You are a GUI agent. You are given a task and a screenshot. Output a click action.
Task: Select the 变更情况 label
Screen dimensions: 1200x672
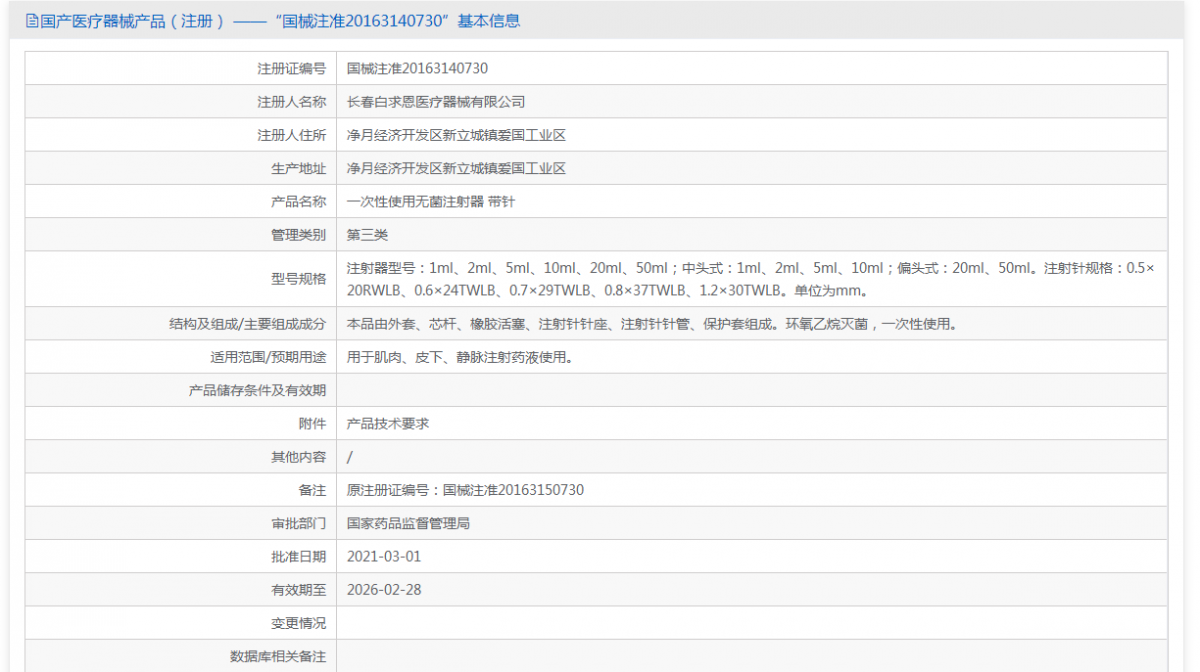(x=299, y=623)
